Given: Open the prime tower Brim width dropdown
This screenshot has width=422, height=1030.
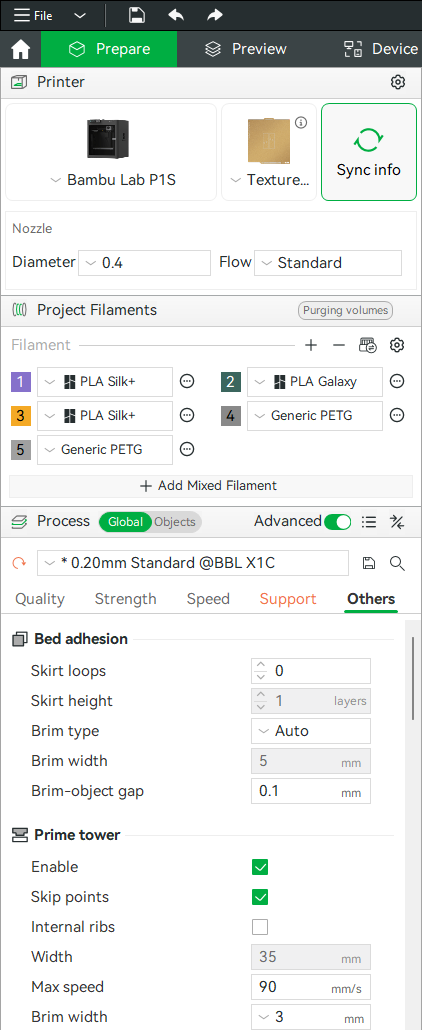Looking at the screenshot, I should 311,1018.
